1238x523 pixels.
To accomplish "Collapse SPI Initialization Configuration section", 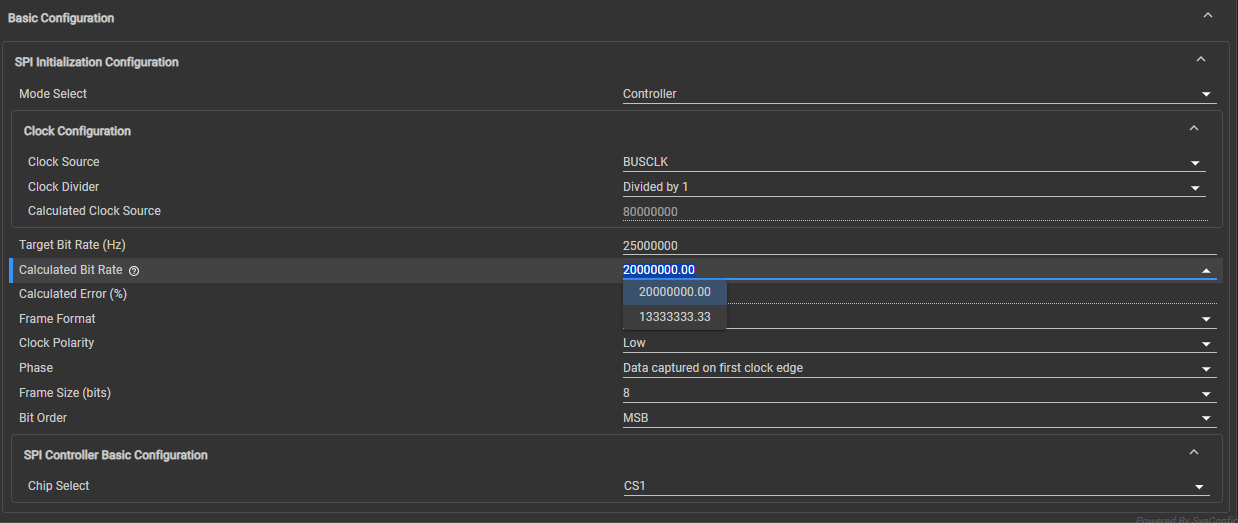I will [1201, 59].
